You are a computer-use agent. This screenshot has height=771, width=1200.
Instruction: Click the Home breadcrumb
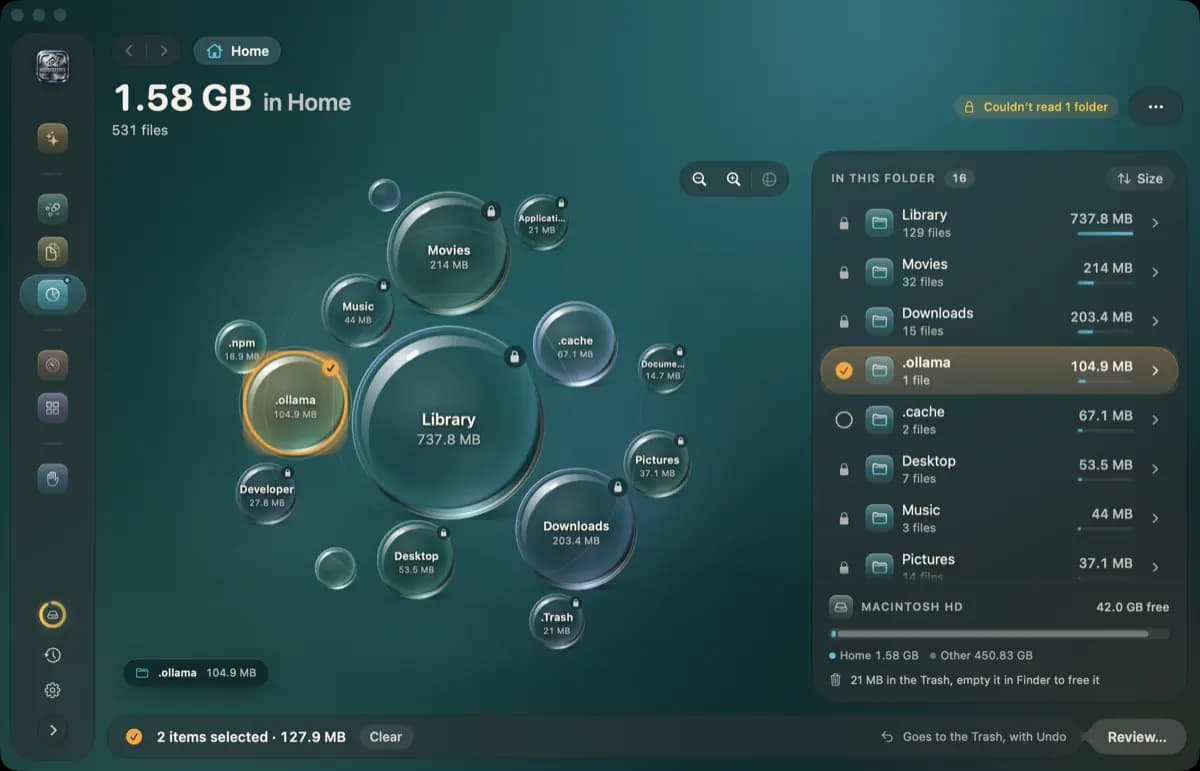tap(238, 51)
